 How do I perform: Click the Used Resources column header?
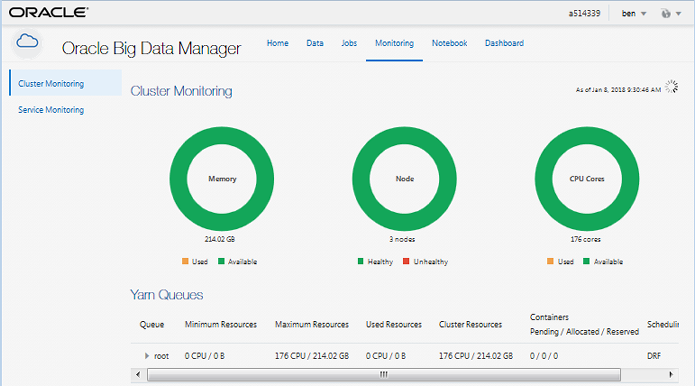pyautogui.click(x=394, y=324)
